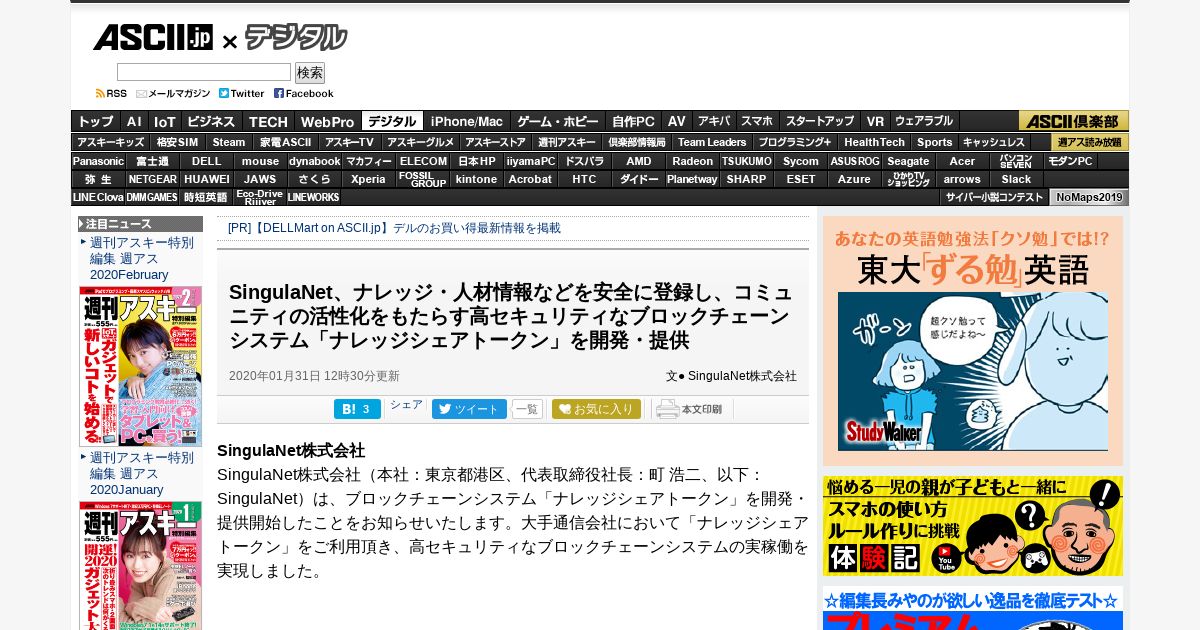Open the キャッシュレス submenu link
Viewport: 1200px width, 630px height.
[993, 142]
